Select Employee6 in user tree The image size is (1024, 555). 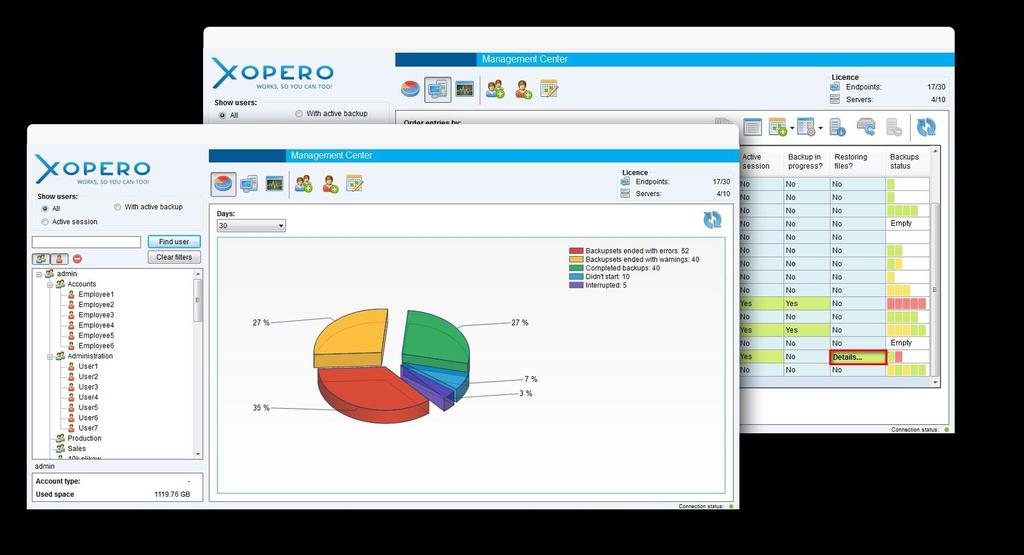click(96, 346)
